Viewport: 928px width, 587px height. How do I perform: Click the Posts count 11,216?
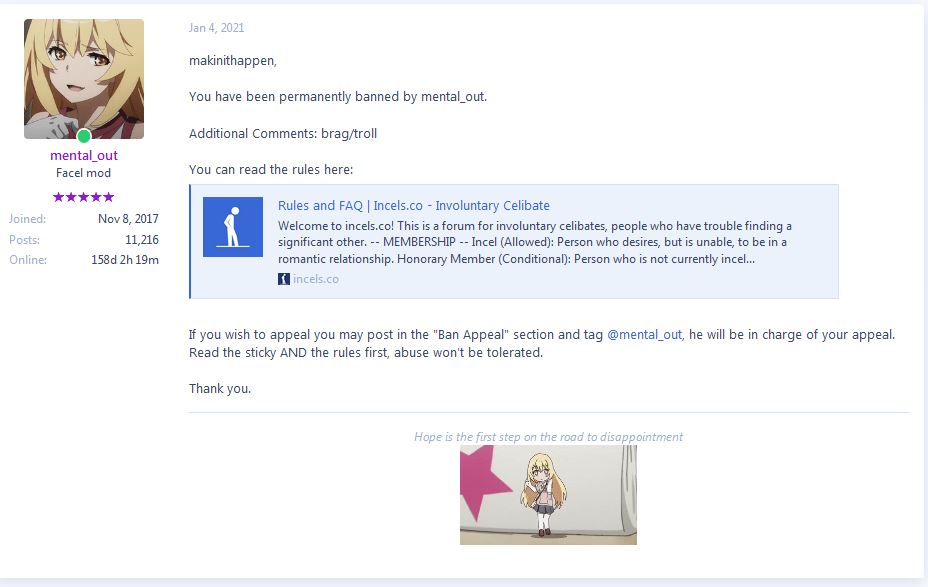click(141, 240)
